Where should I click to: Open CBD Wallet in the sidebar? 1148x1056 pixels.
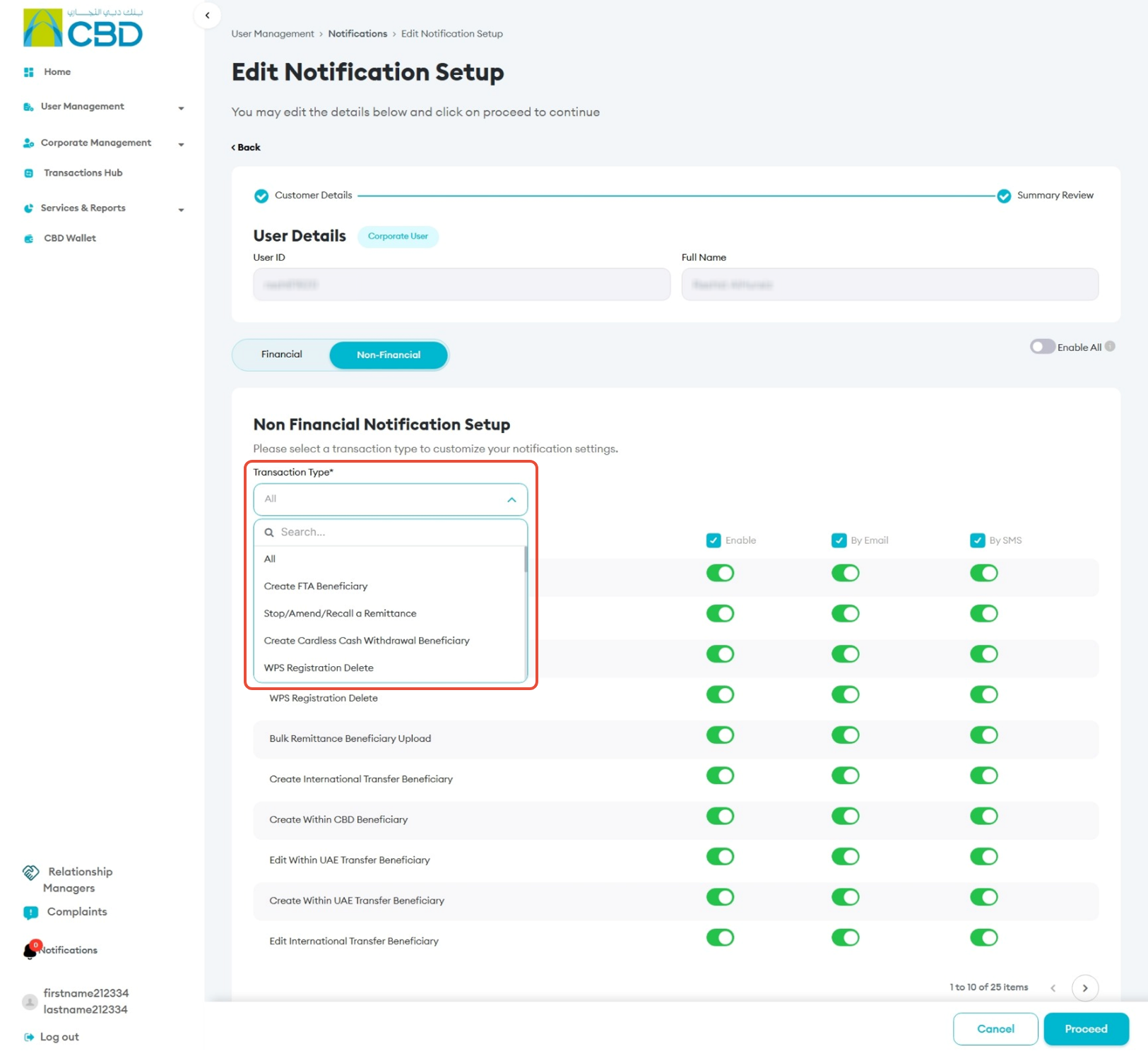(x=70, y=239)
